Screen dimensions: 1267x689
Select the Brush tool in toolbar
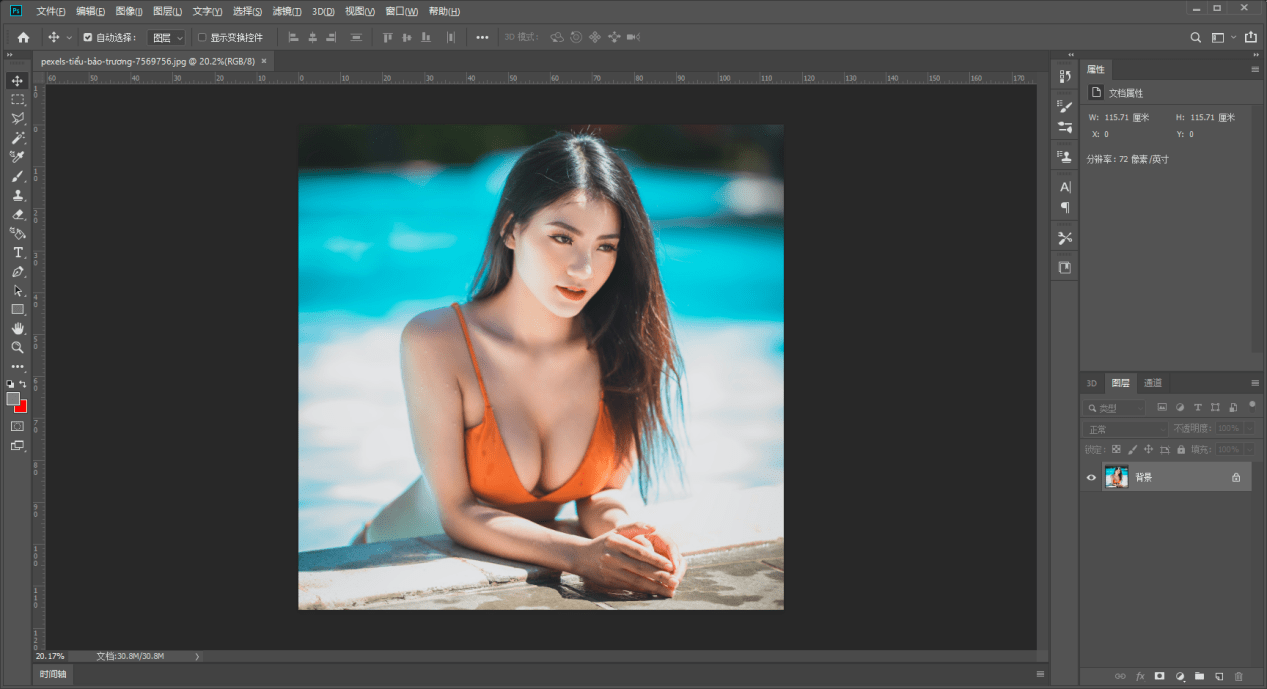pyautogui.click(x=17, y=176)
